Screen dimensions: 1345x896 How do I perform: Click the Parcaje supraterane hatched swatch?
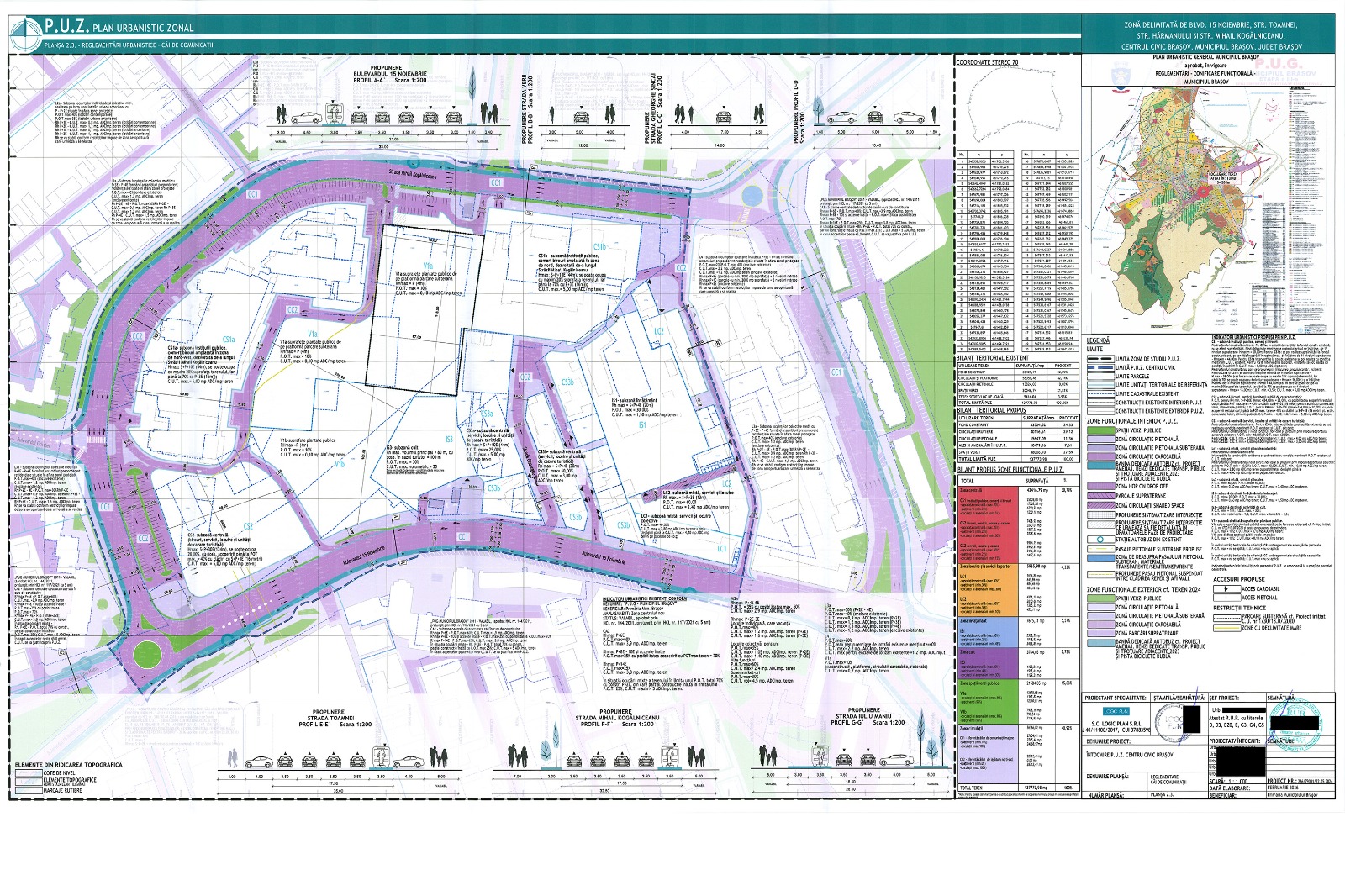click(x=1100, y=496)
